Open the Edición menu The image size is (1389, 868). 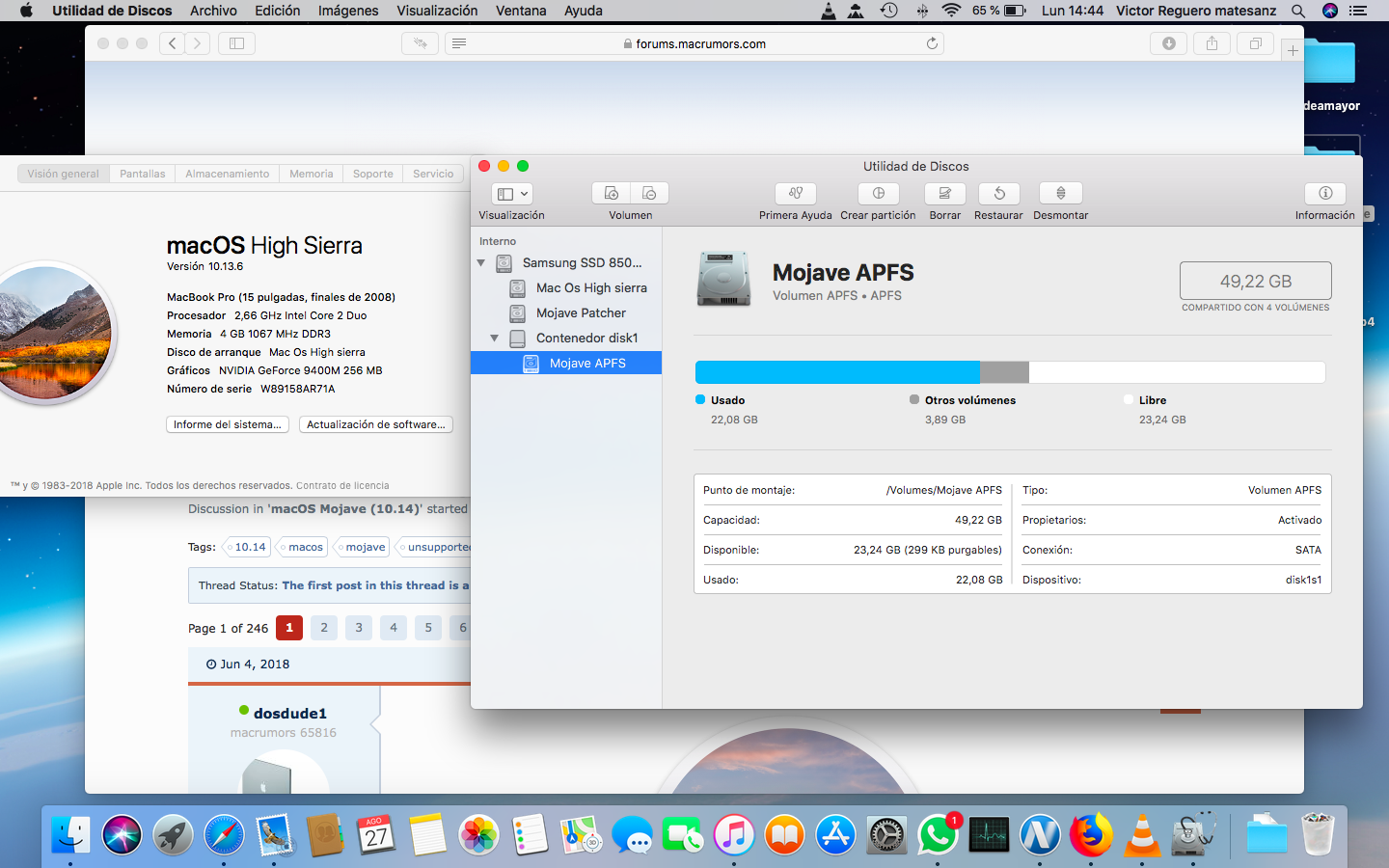278,11
